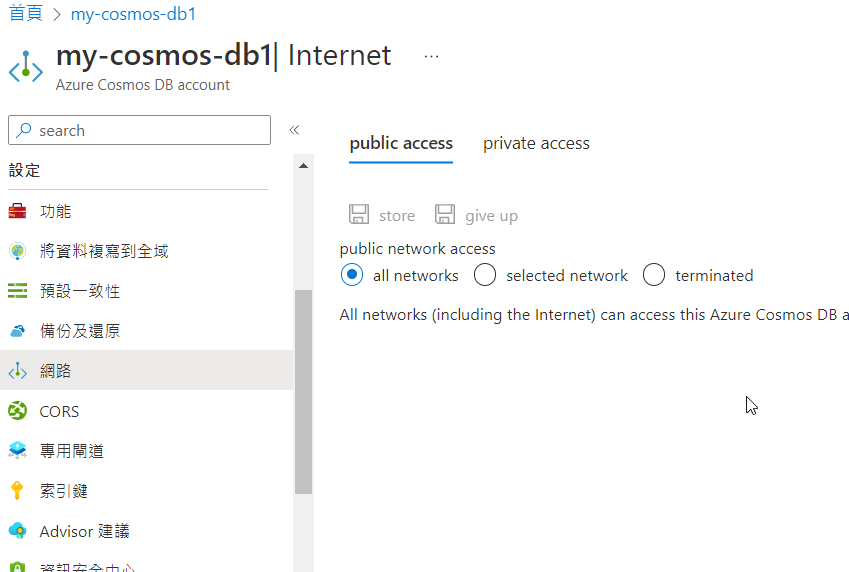This screenshot has width=849, height=572.
Task: Choose the selected network radio option
Action: (x=485, y=275)
